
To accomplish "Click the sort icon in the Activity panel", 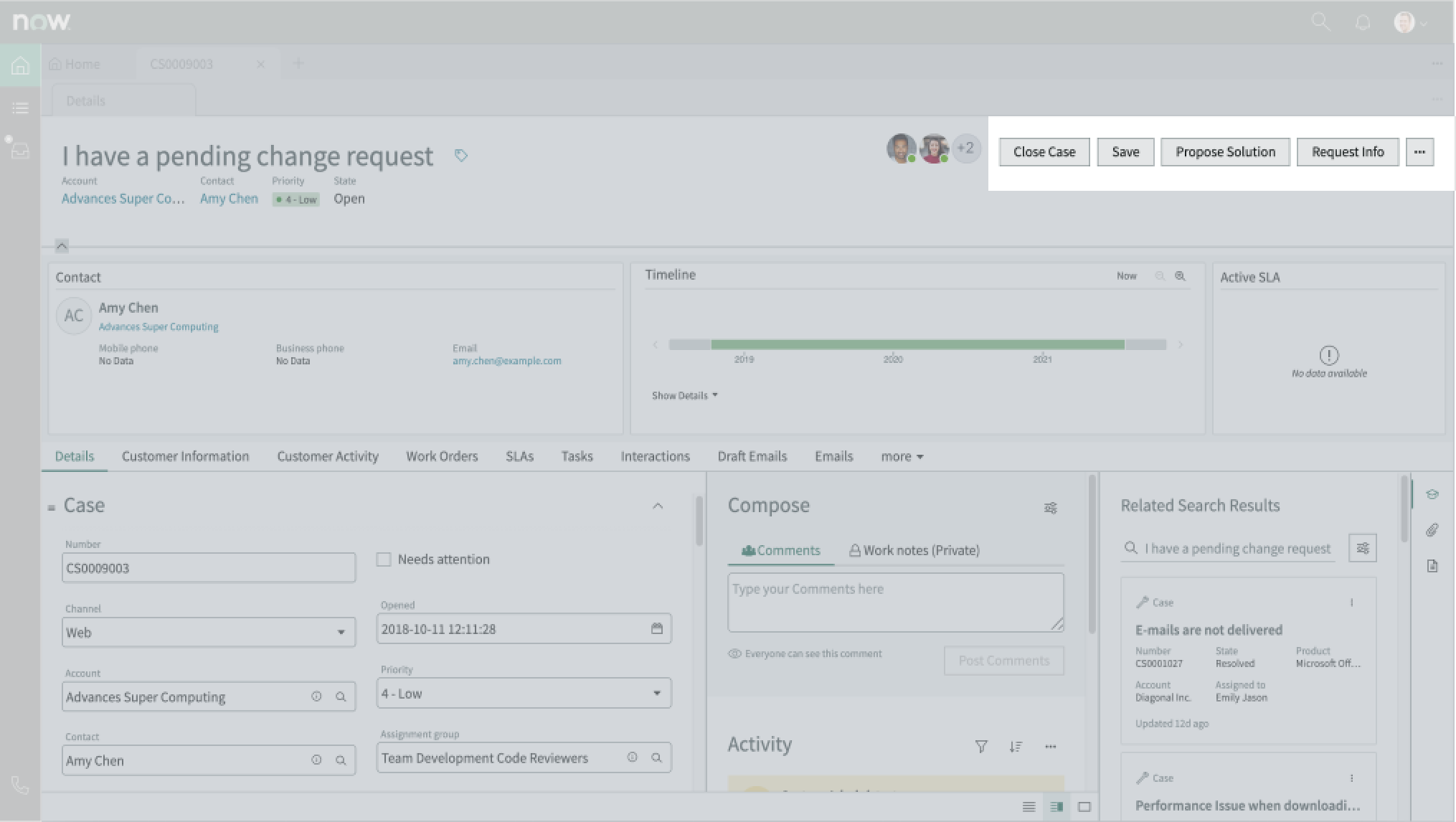I will [x=1016, y=746].
